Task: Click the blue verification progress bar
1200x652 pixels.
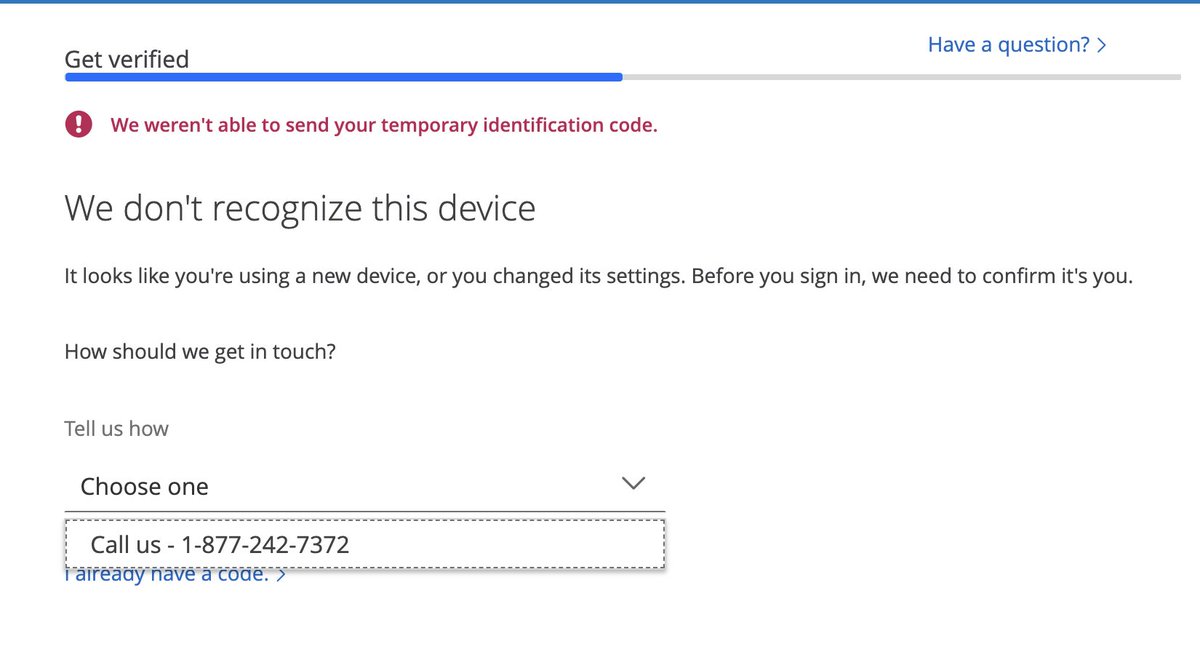Action: point(343,77)
